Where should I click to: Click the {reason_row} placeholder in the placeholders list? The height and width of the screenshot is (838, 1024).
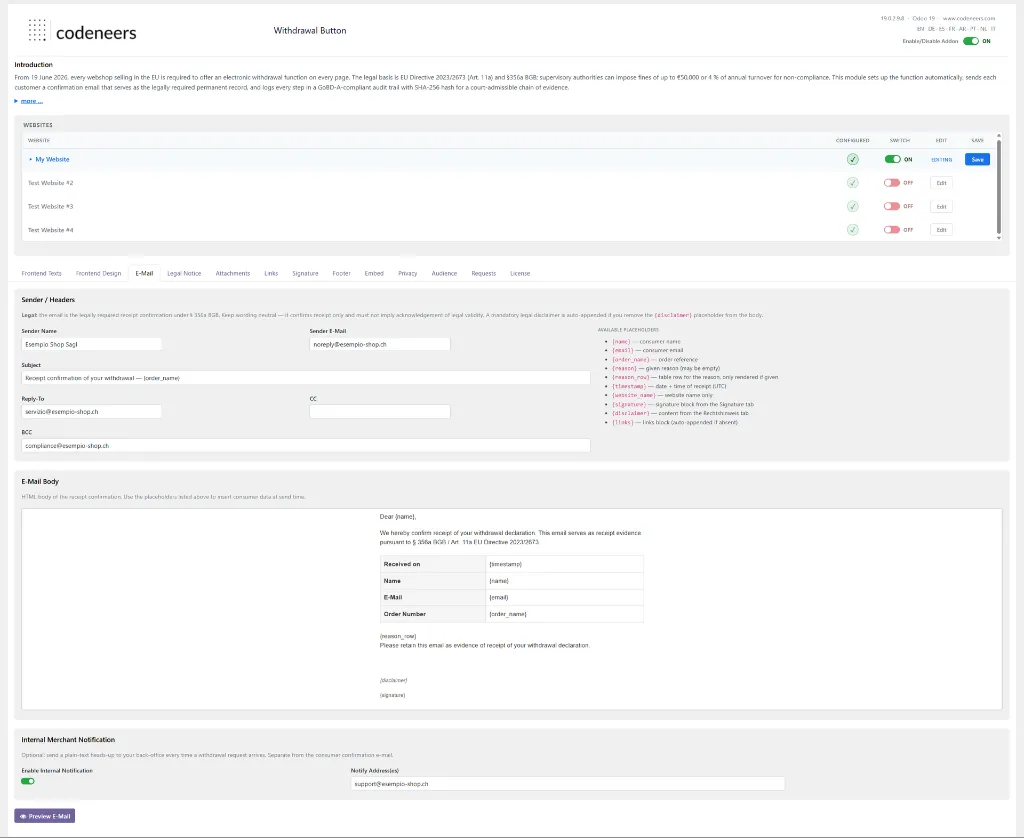[631, 377]
